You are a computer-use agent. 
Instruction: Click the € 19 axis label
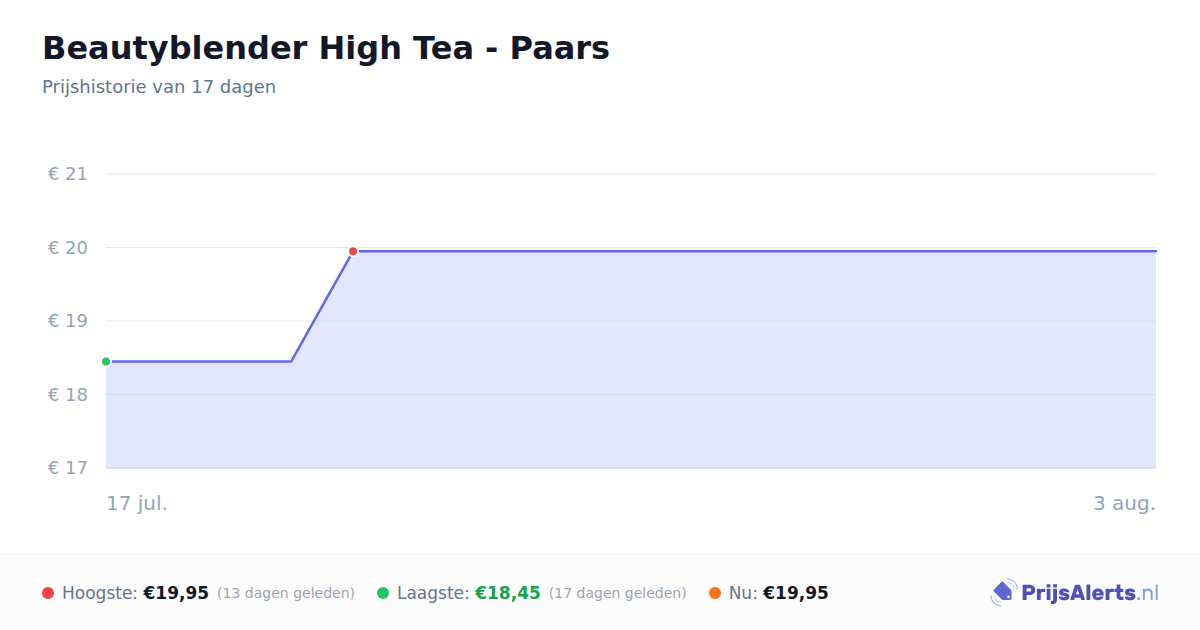(68, 321)
